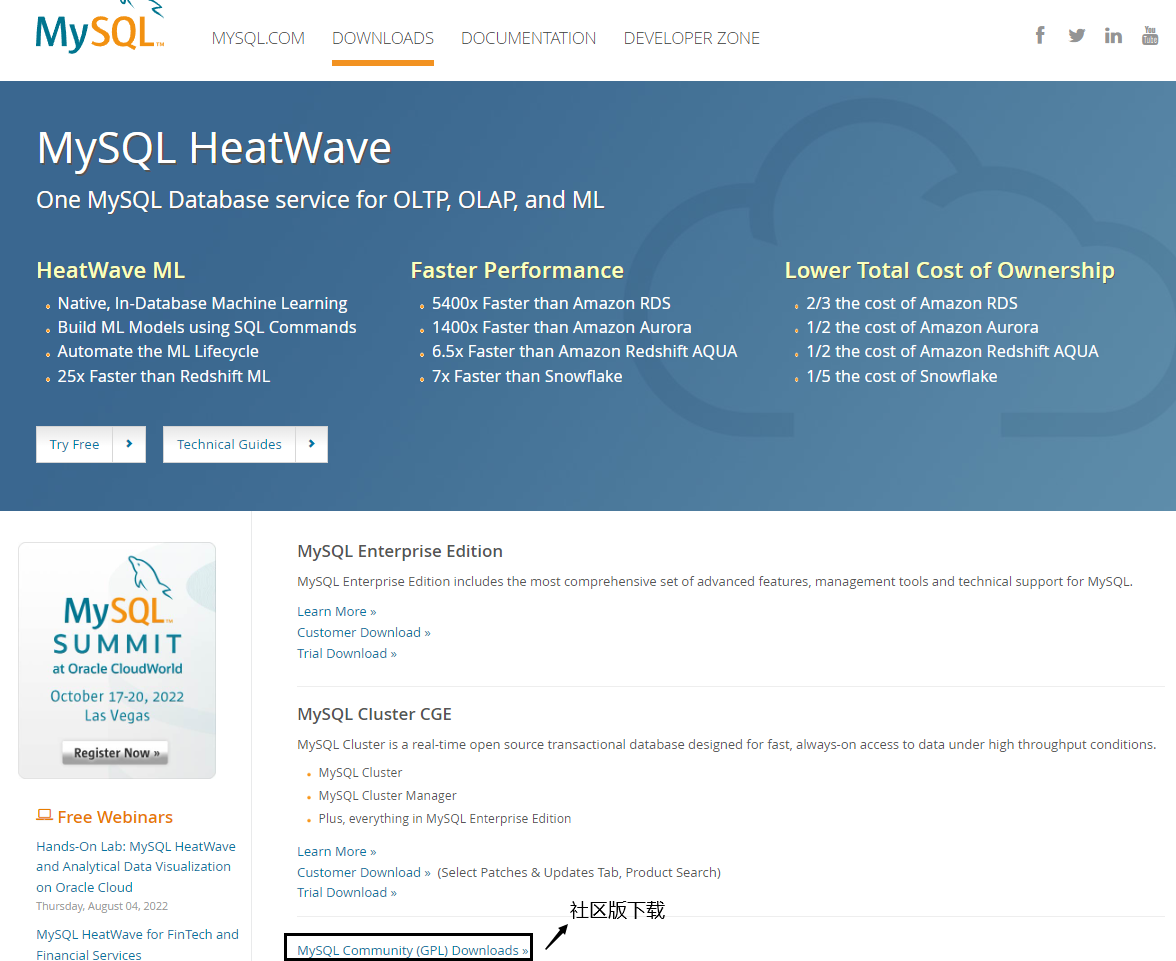Open Trial Download under MySQL Cluster CGE
Image resolution: width=1176 pixels, height=961 pixels.
click(346, 892)
